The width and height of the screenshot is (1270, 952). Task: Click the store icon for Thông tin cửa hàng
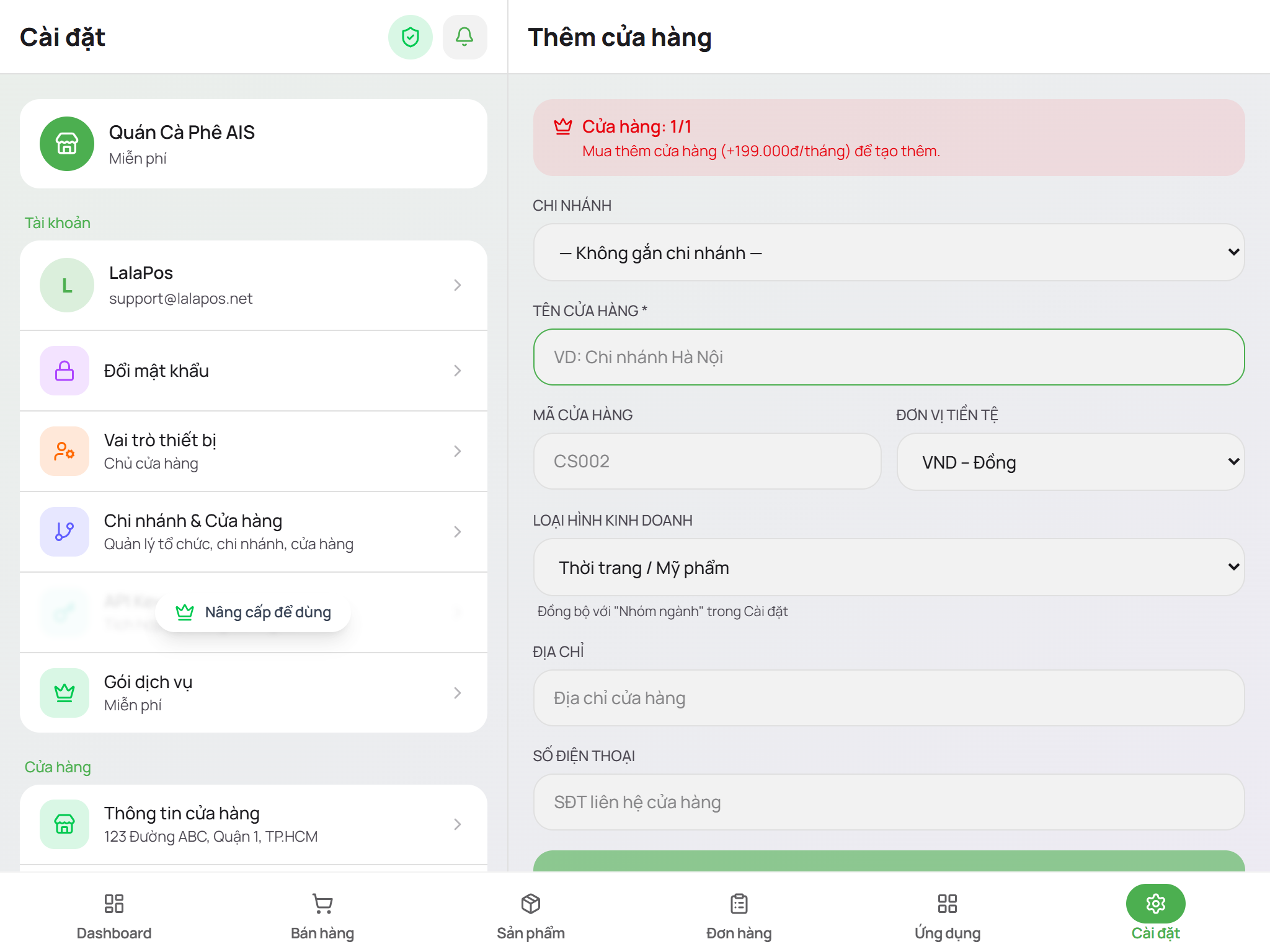click(64, 824)
